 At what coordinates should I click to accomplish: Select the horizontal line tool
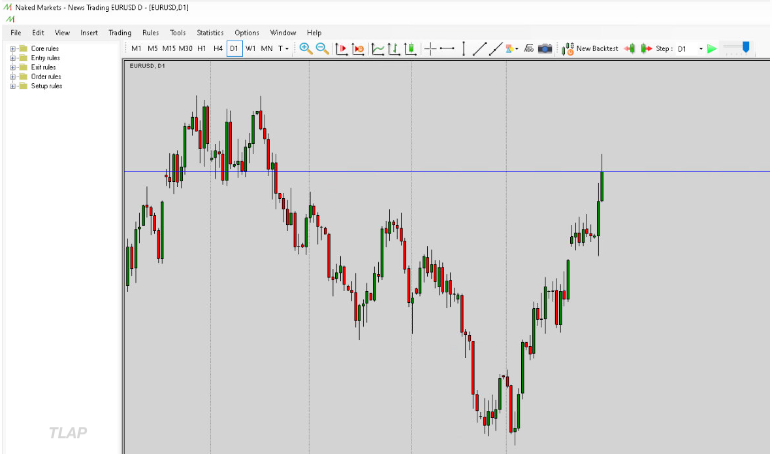(447, 48)
